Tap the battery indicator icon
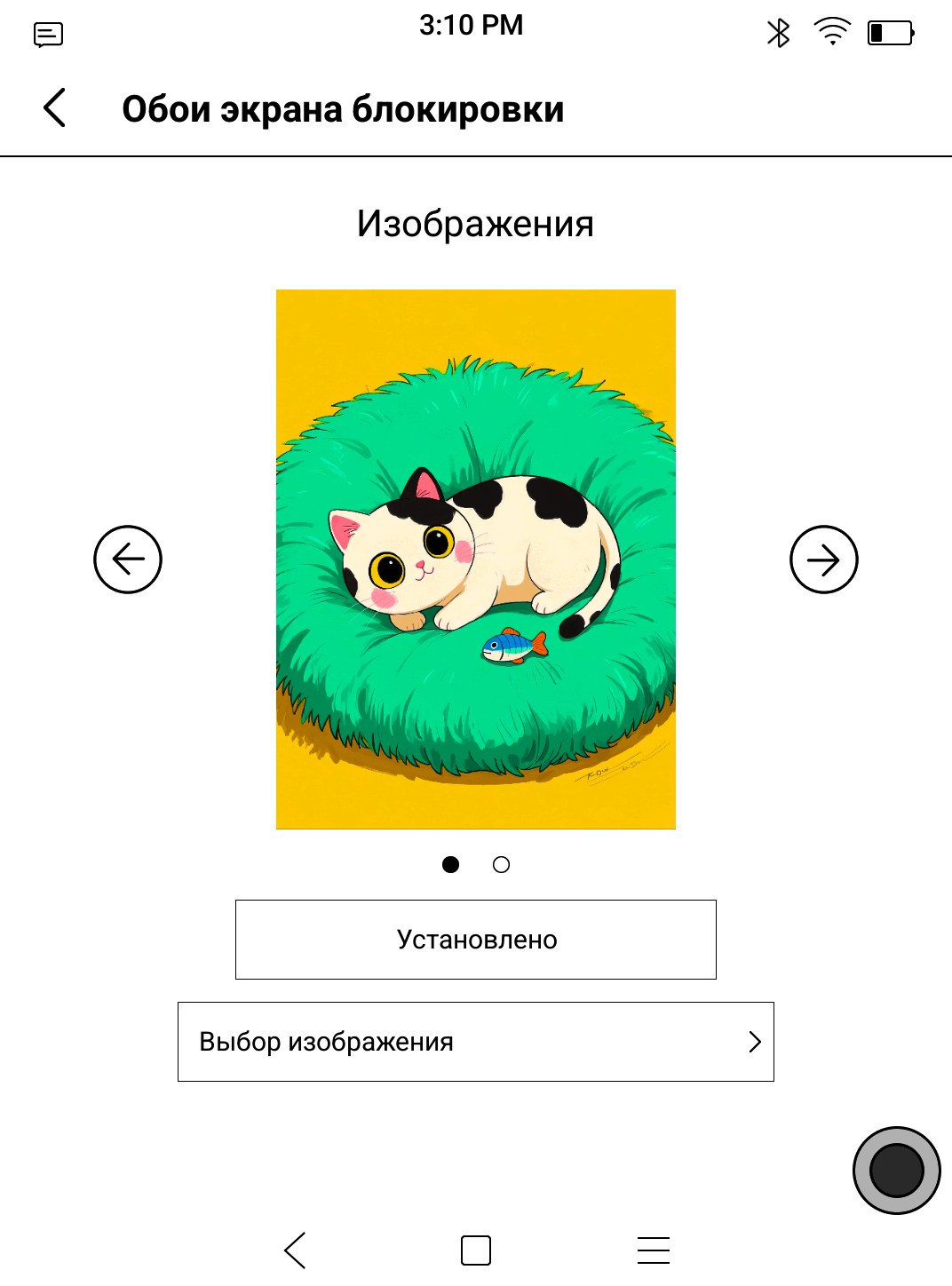 click(891, 34)
